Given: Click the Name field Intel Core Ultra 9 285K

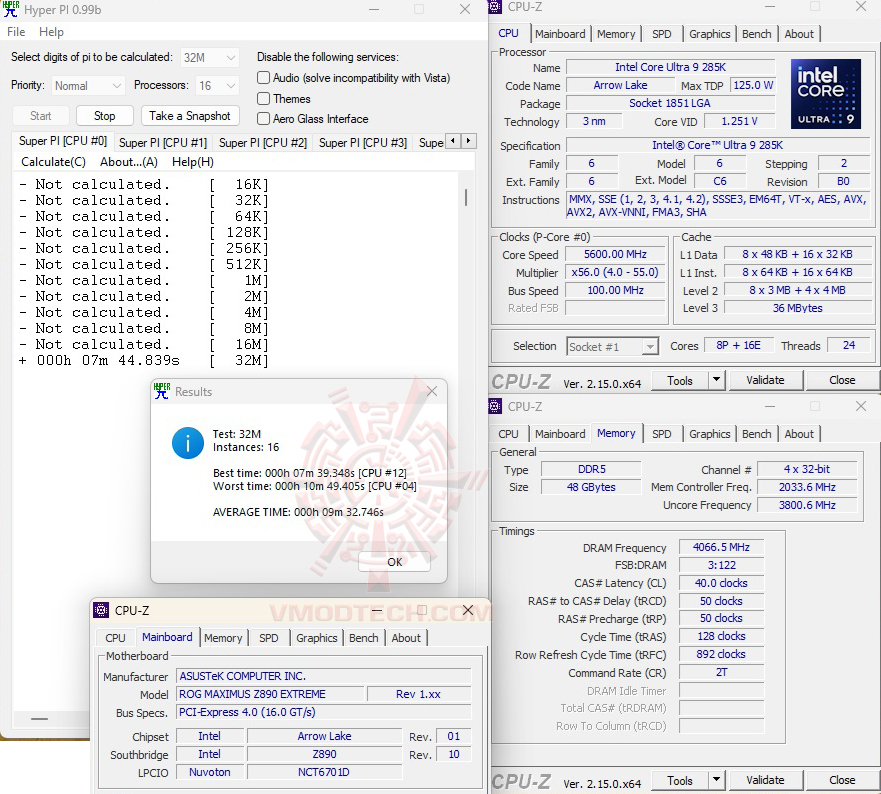Looking at the screenshot, I should [x=670, y=67].
